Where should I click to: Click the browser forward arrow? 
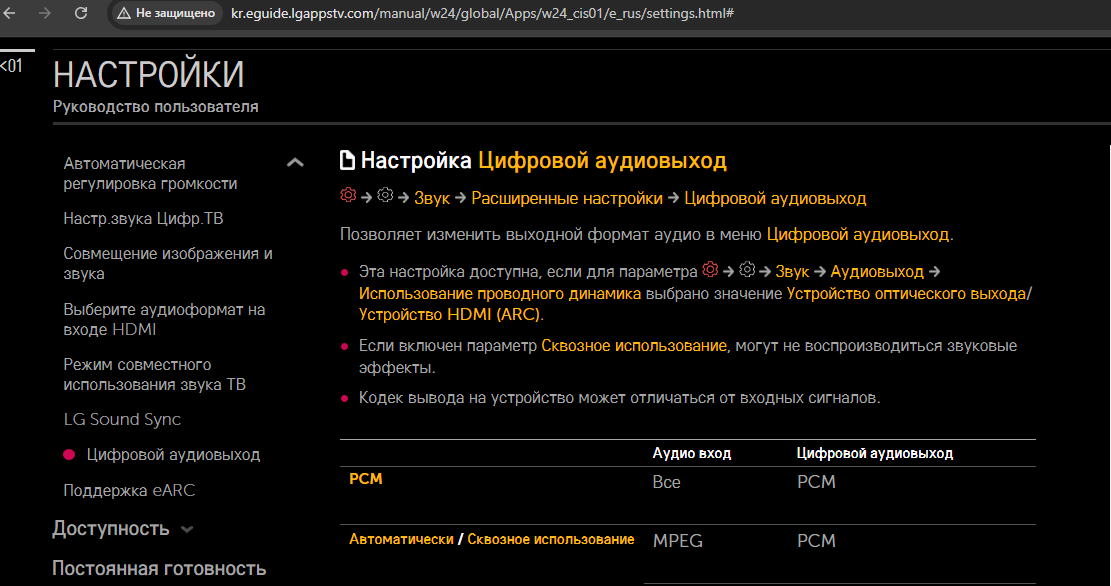[44, 14]
